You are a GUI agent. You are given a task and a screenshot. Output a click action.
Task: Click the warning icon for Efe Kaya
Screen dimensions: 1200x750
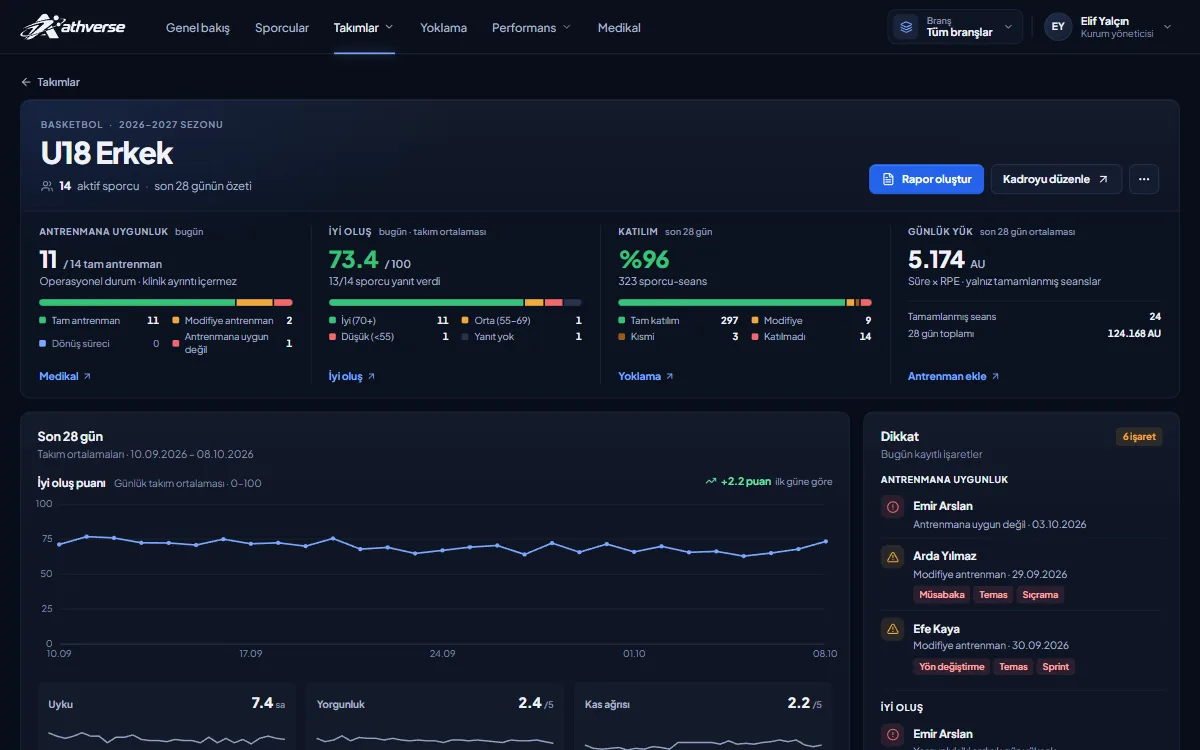[892, 630]
